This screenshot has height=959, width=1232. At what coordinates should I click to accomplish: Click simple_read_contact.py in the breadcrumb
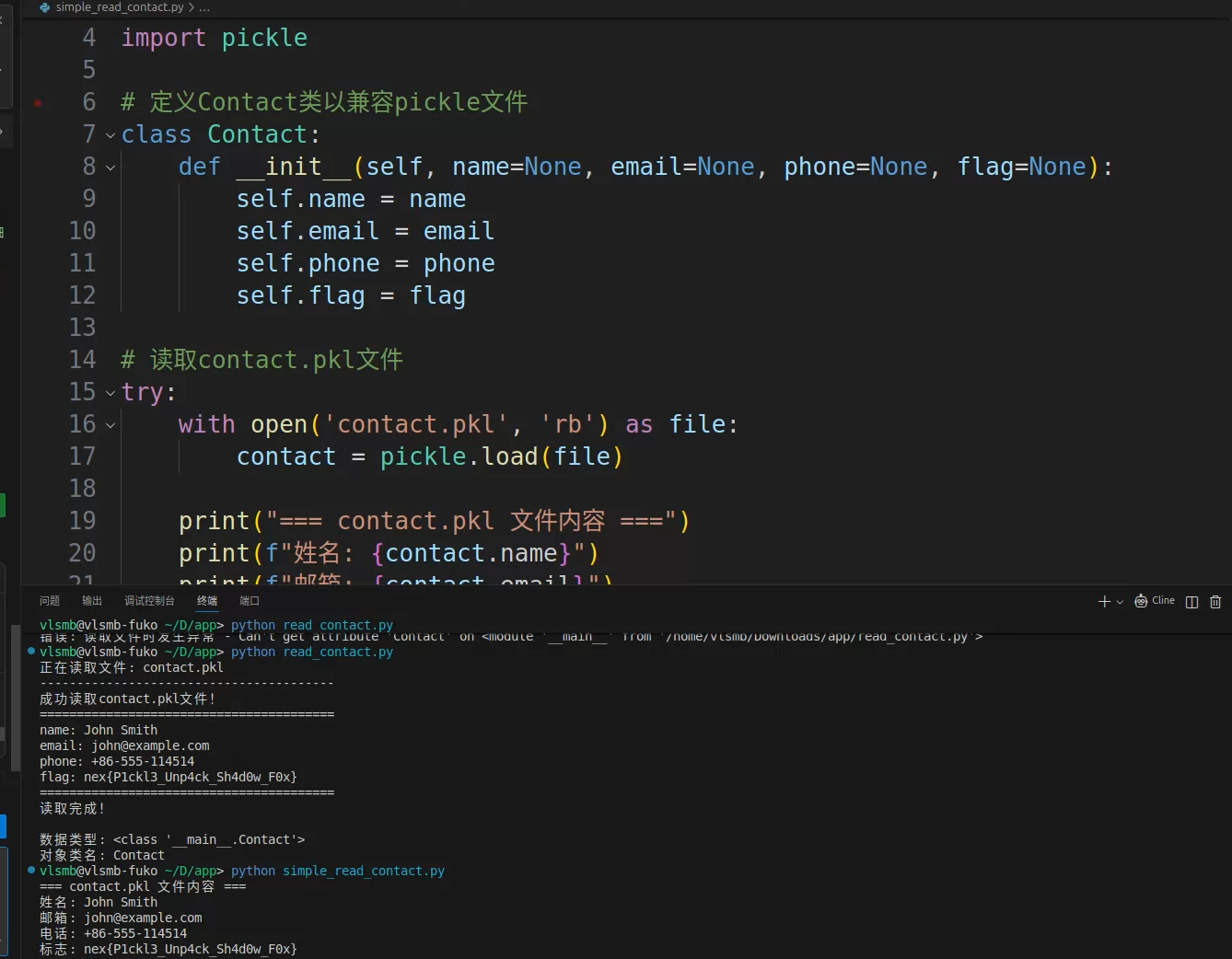pyautogui.click(x=120, y=7)
